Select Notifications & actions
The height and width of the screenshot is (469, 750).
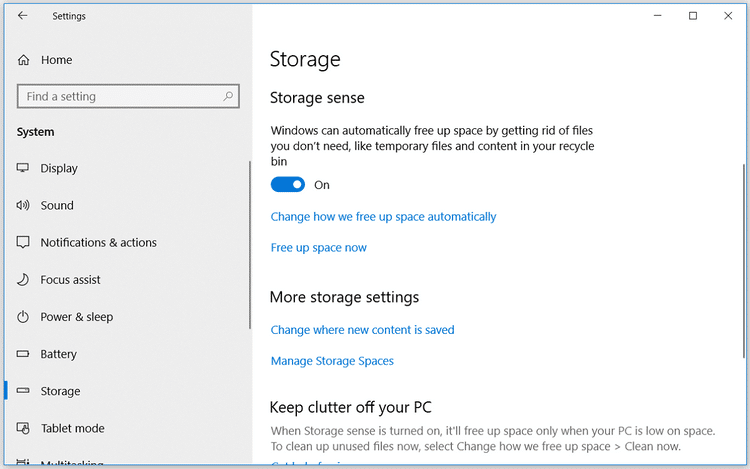98,242
